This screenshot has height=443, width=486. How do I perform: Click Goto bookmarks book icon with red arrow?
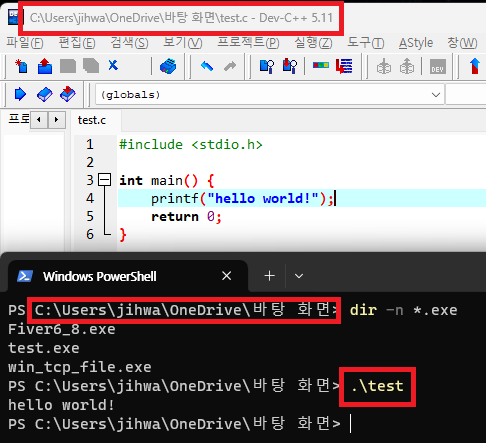pos(68,94)
